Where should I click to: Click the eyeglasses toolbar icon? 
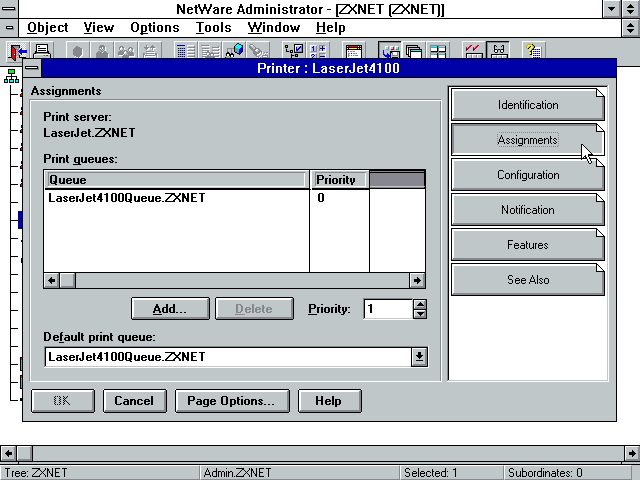[x=498, y=51]
